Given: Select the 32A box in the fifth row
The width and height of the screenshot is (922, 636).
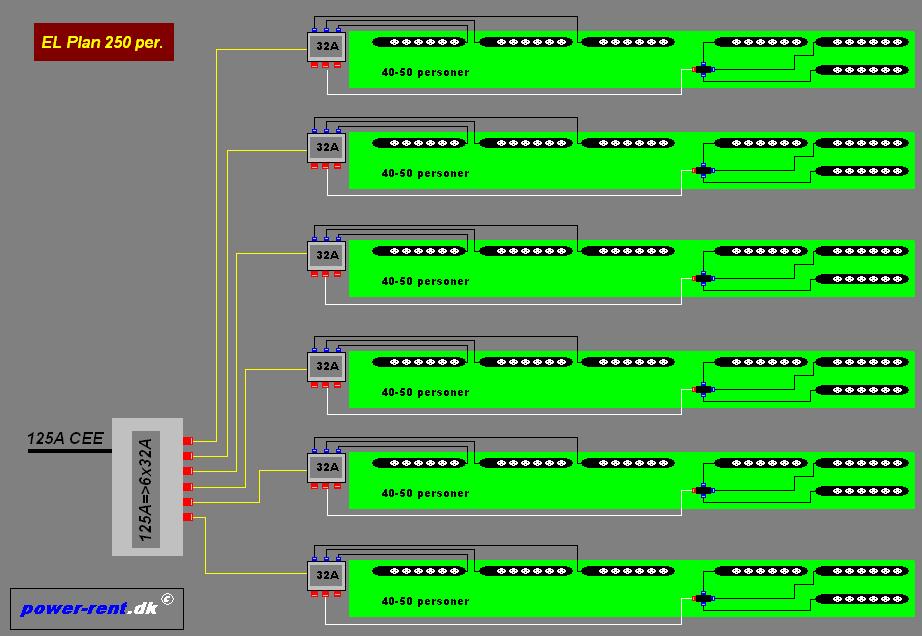Looking at the screenshot, I should pyautogui.click(x=326, y=468).
